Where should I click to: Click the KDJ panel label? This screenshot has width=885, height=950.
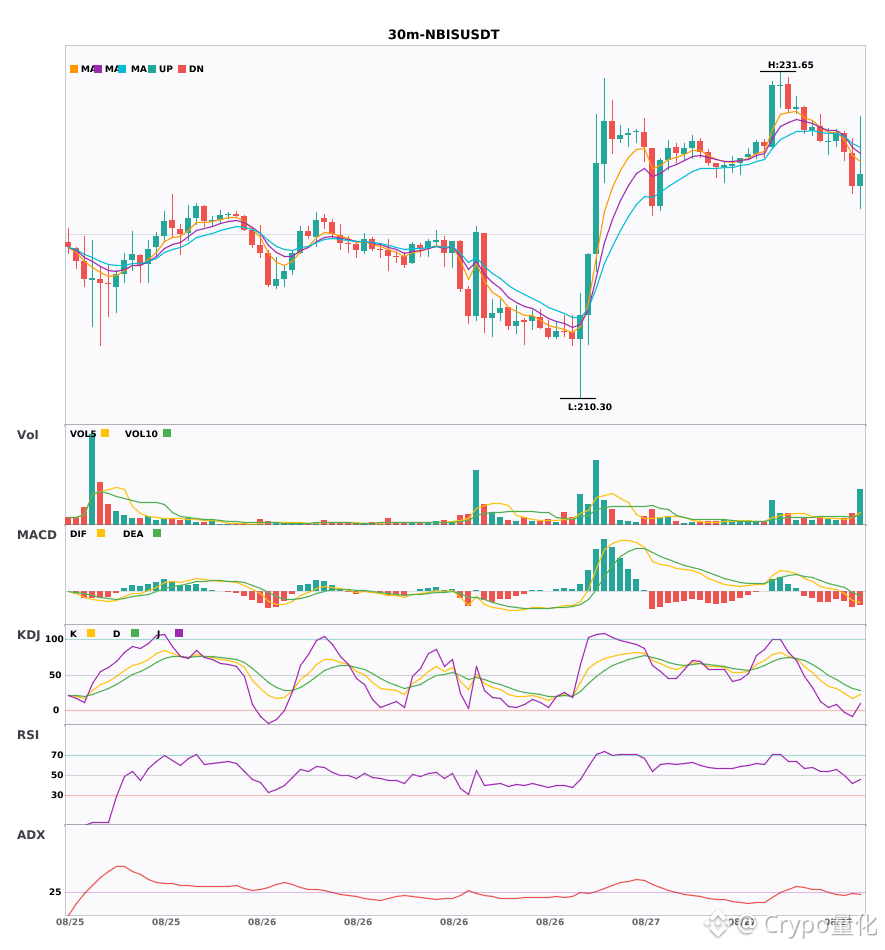coord(28,634)
